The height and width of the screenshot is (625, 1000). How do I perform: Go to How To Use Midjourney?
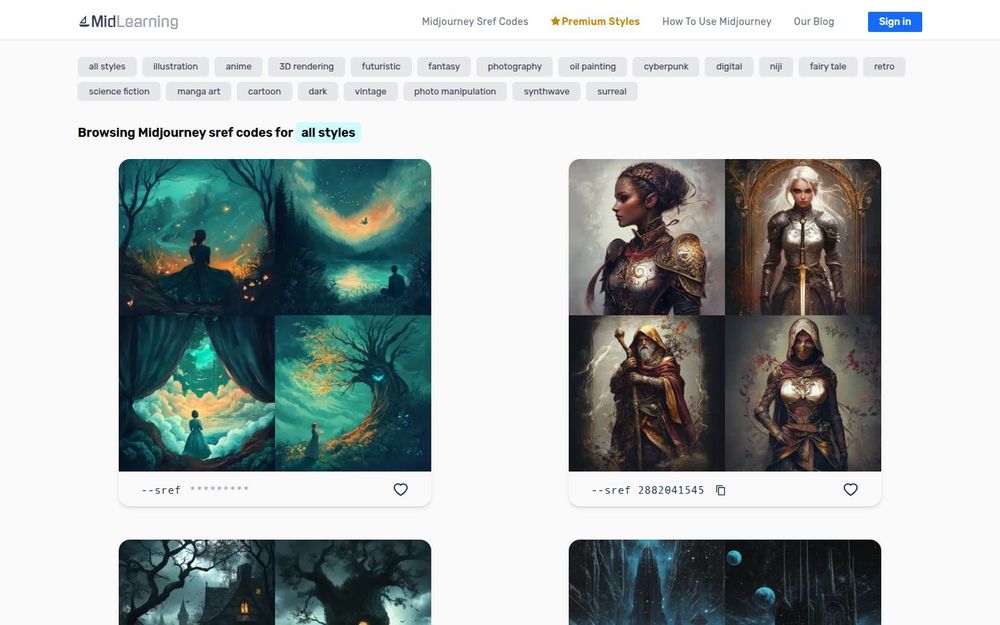tap(717, 22)
